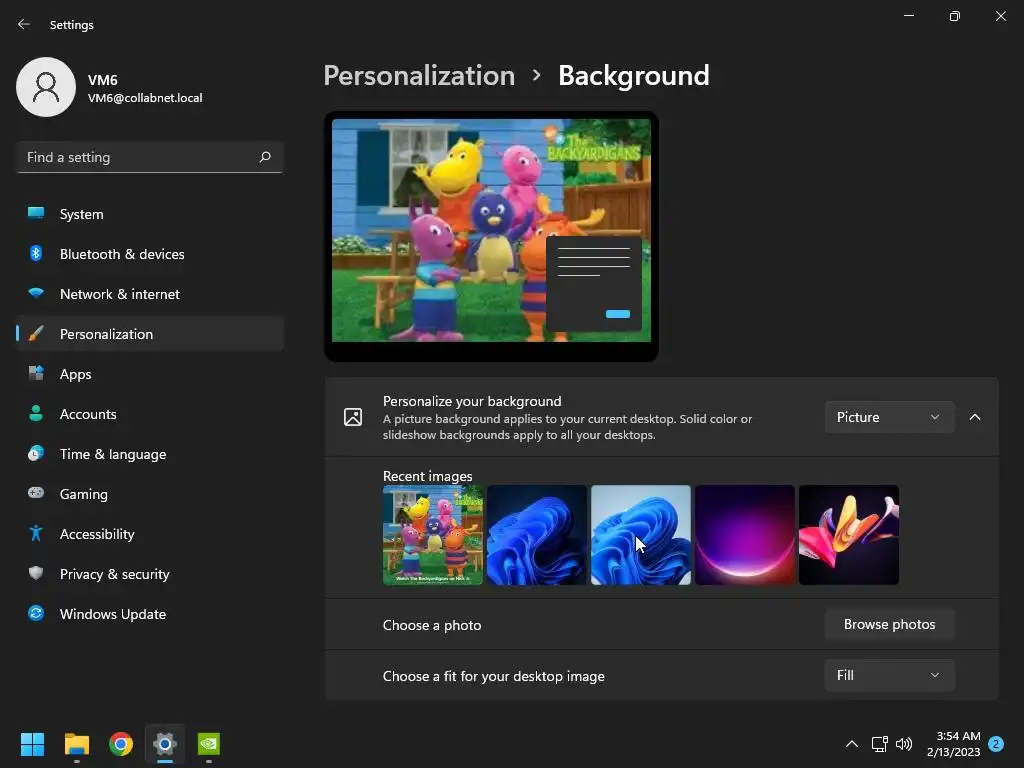Screen dimensions: 1024x768
Task: Click the Settings gear taskbar icon
Action: pos(165,744)
